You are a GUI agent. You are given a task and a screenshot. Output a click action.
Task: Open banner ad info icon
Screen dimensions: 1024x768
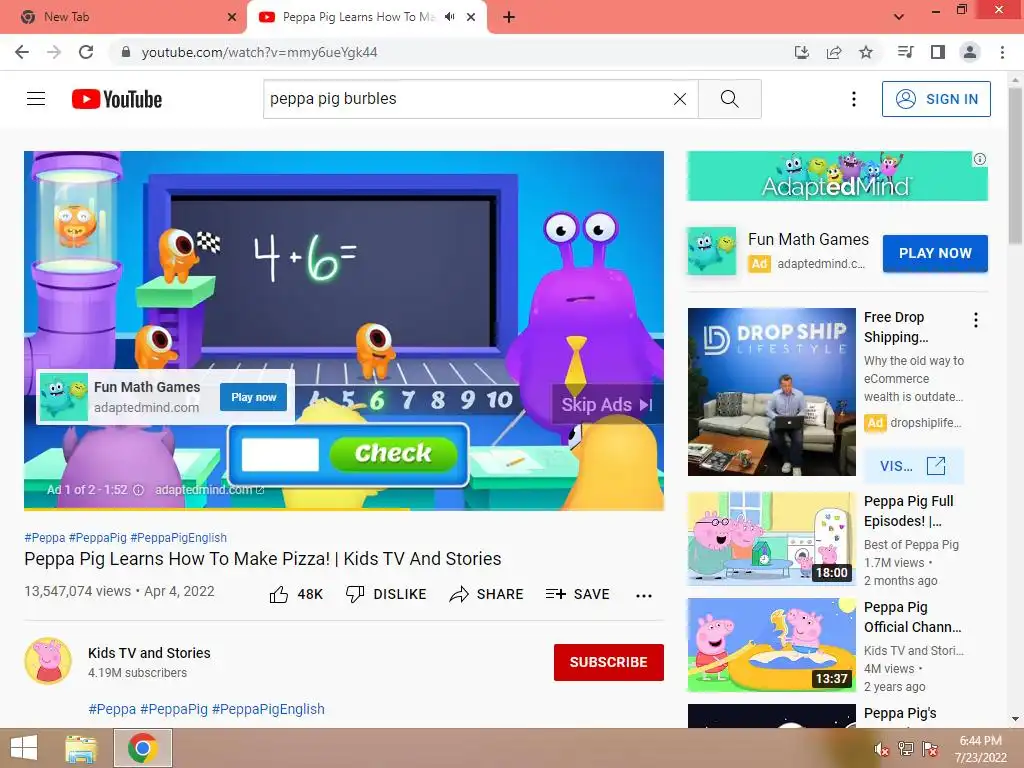click(980, 159)
